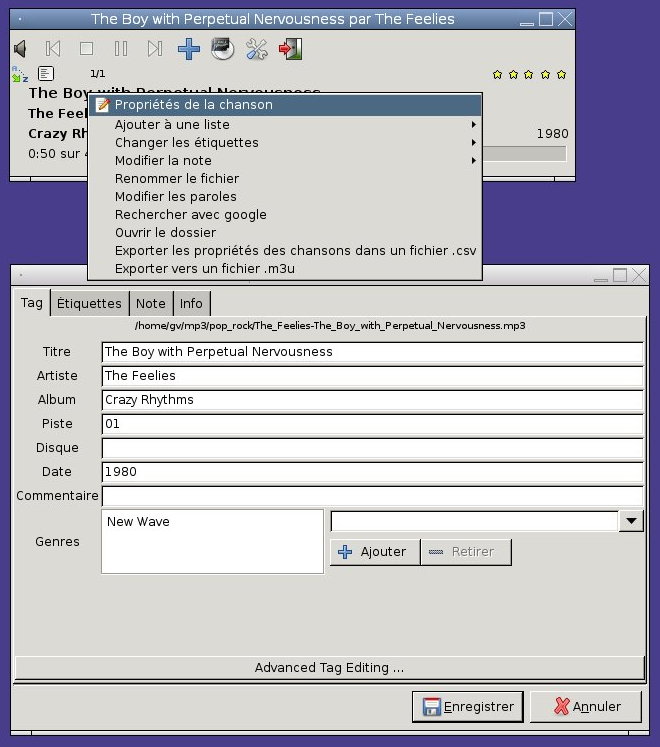Click the A-Z sort icon

tap(20, 74)
